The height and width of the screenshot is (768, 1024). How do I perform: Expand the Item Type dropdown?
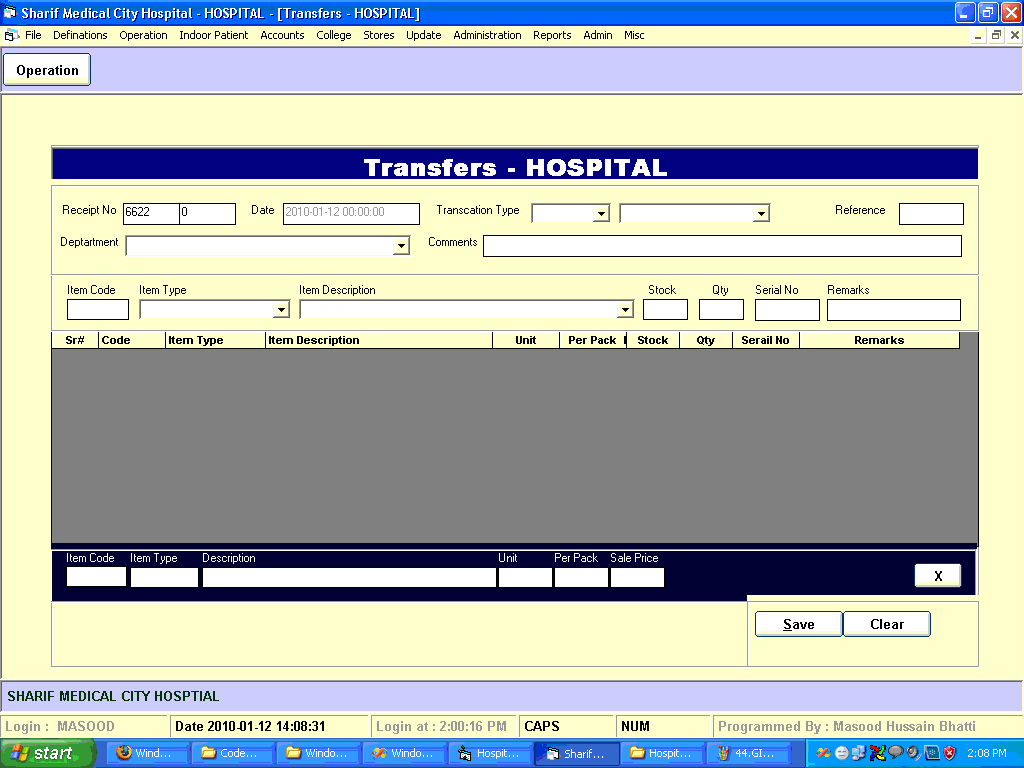tap(281, 310)
